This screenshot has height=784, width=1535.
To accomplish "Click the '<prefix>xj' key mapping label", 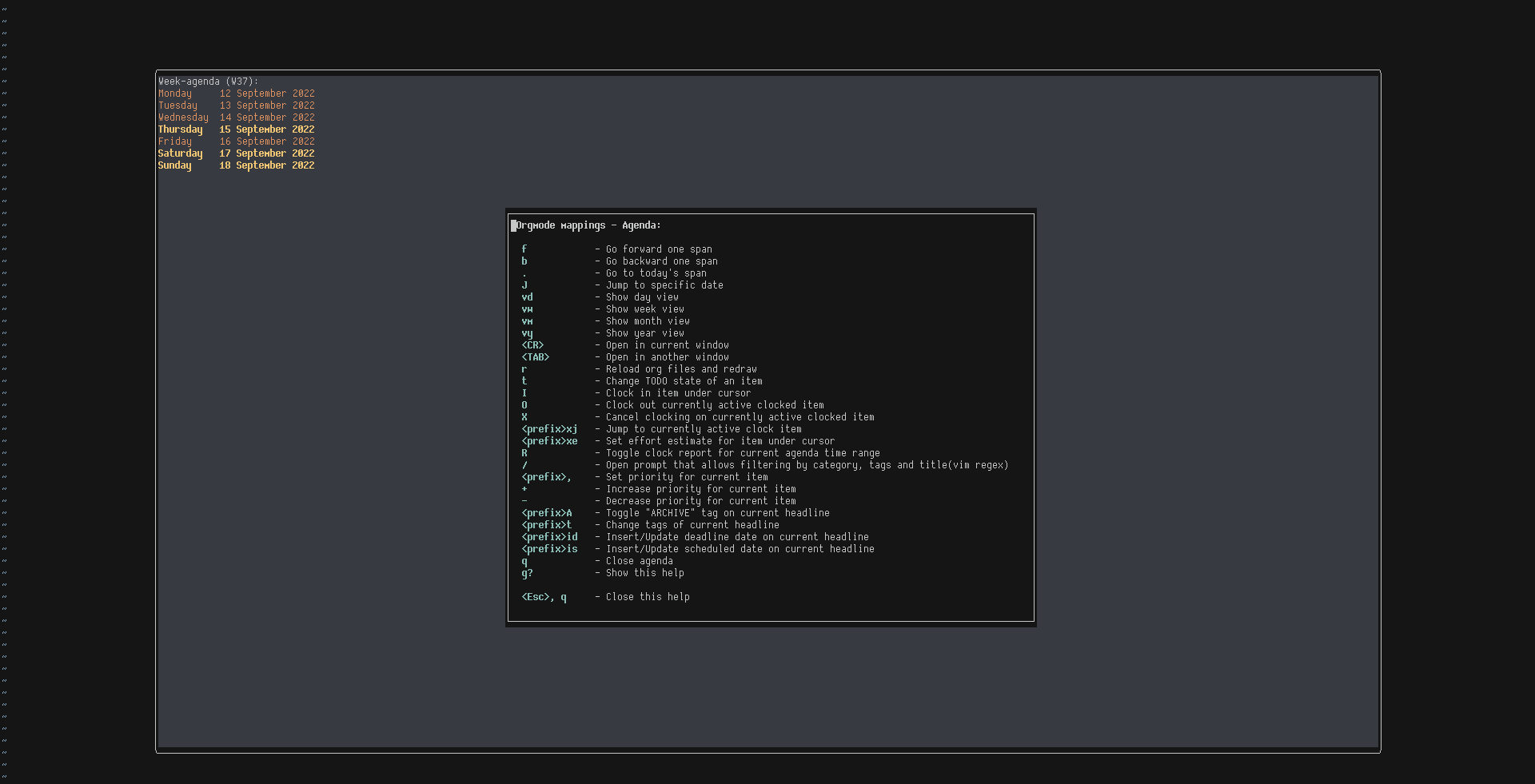I will click(x=549, y=429).
